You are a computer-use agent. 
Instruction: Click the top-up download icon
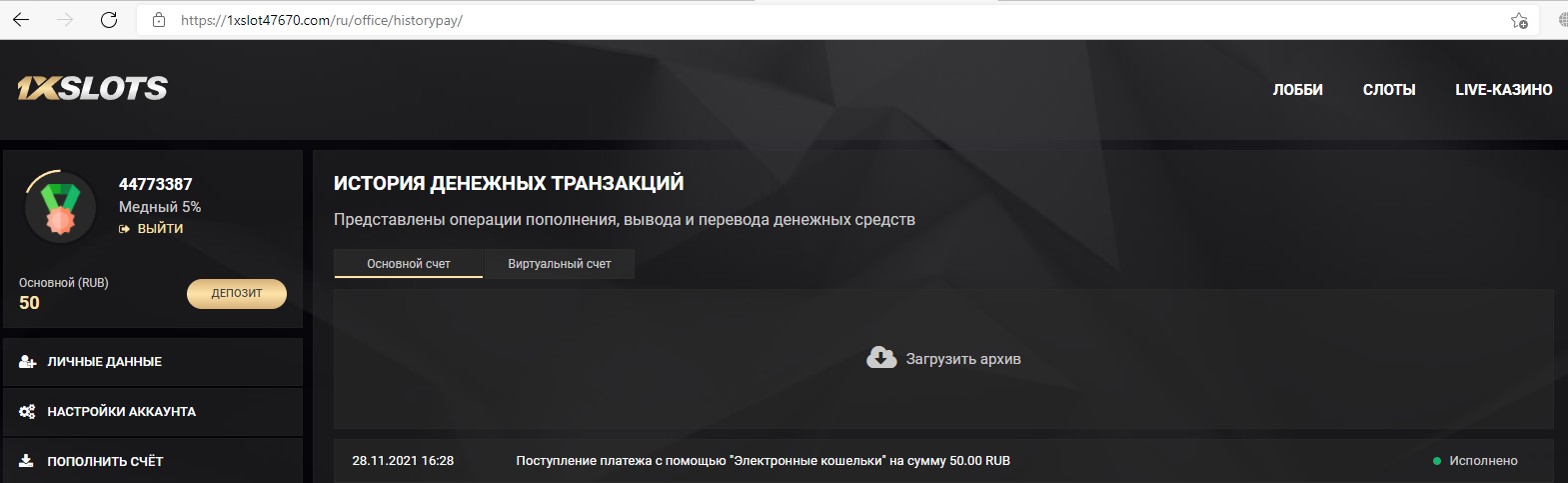point(27,461)
